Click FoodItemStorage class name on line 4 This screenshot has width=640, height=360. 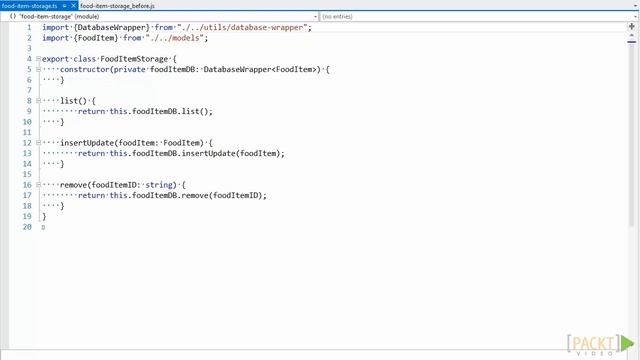[134, 59]
